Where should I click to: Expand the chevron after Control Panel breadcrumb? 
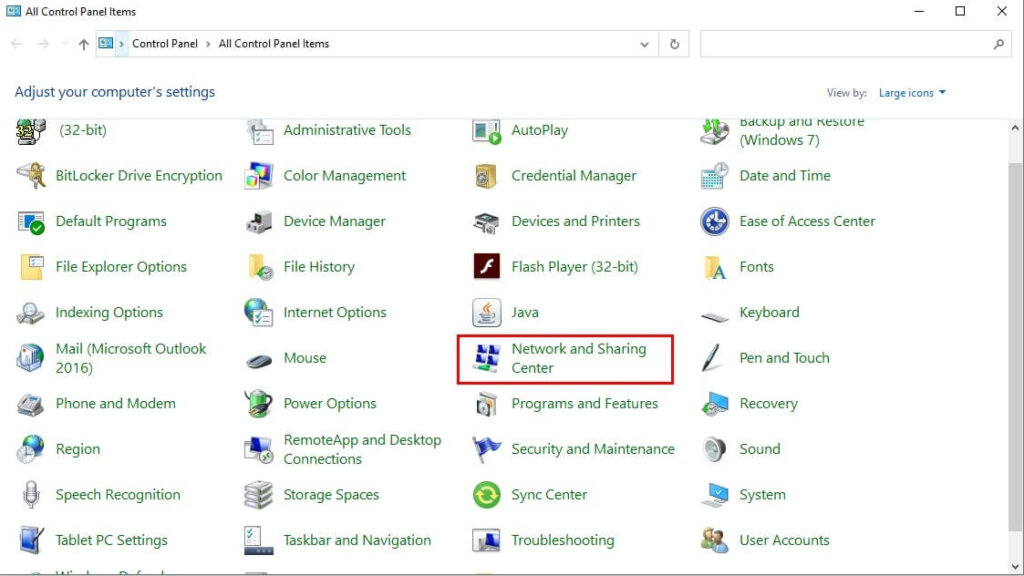click(x=208, y=44)
